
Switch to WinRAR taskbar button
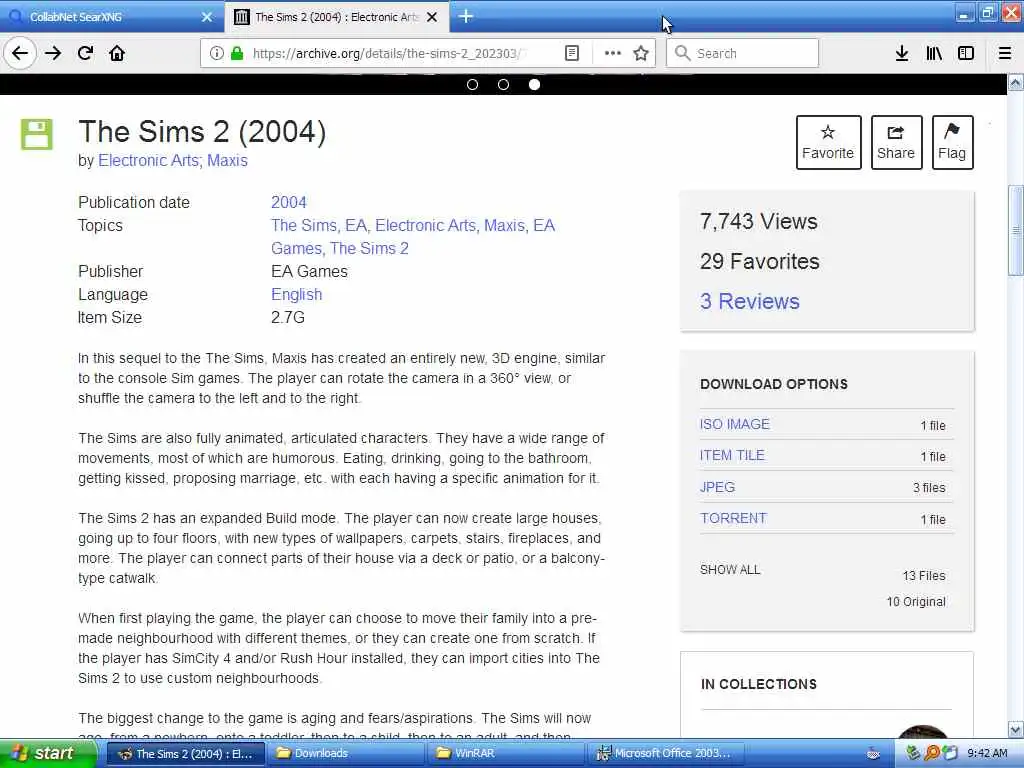[505, 753]
